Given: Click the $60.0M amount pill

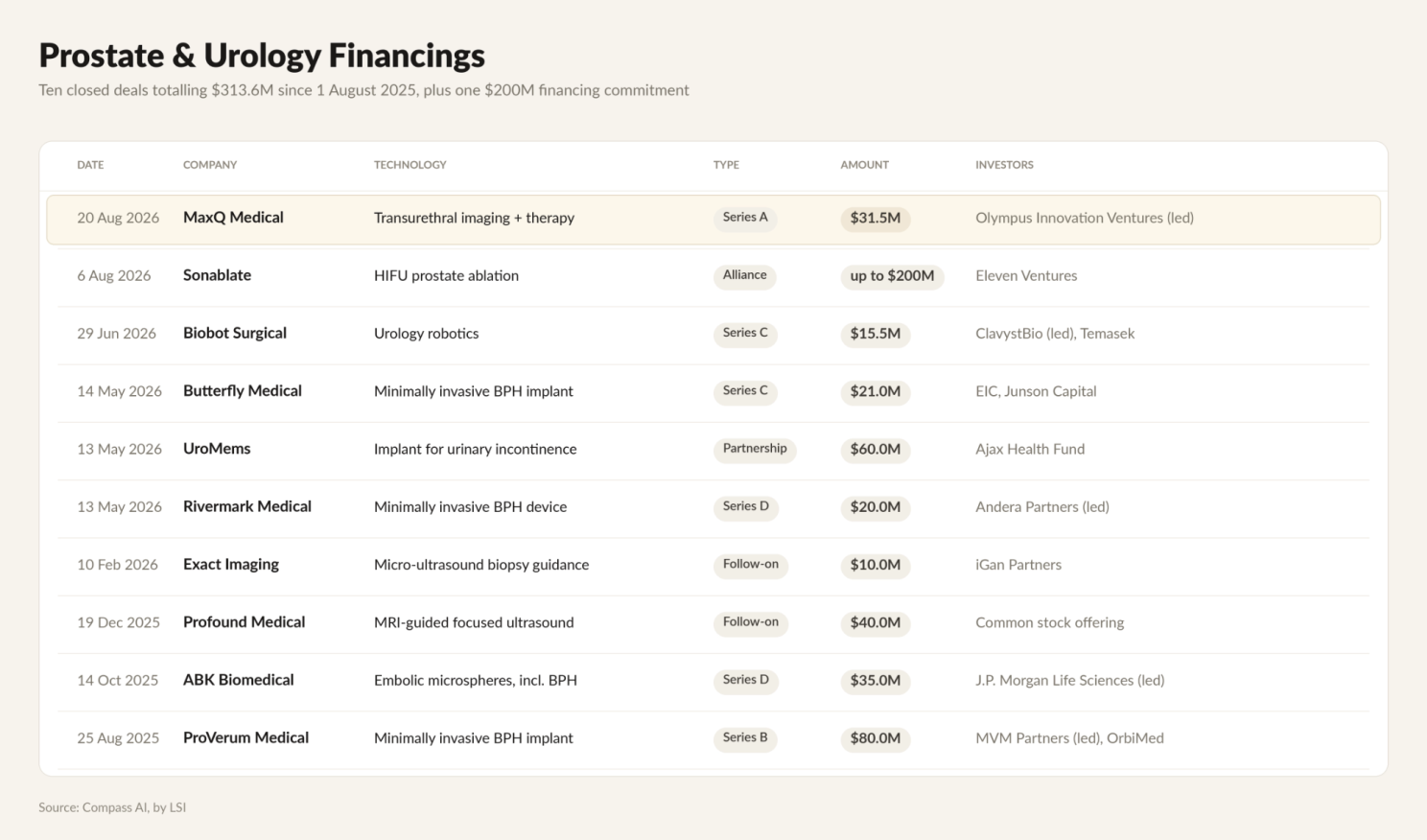Looking at the screenshot, I should [875, 449].
